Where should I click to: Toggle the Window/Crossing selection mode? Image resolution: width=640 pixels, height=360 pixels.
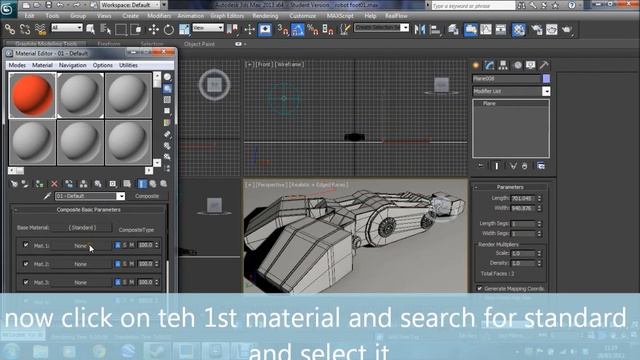point(136,29)
